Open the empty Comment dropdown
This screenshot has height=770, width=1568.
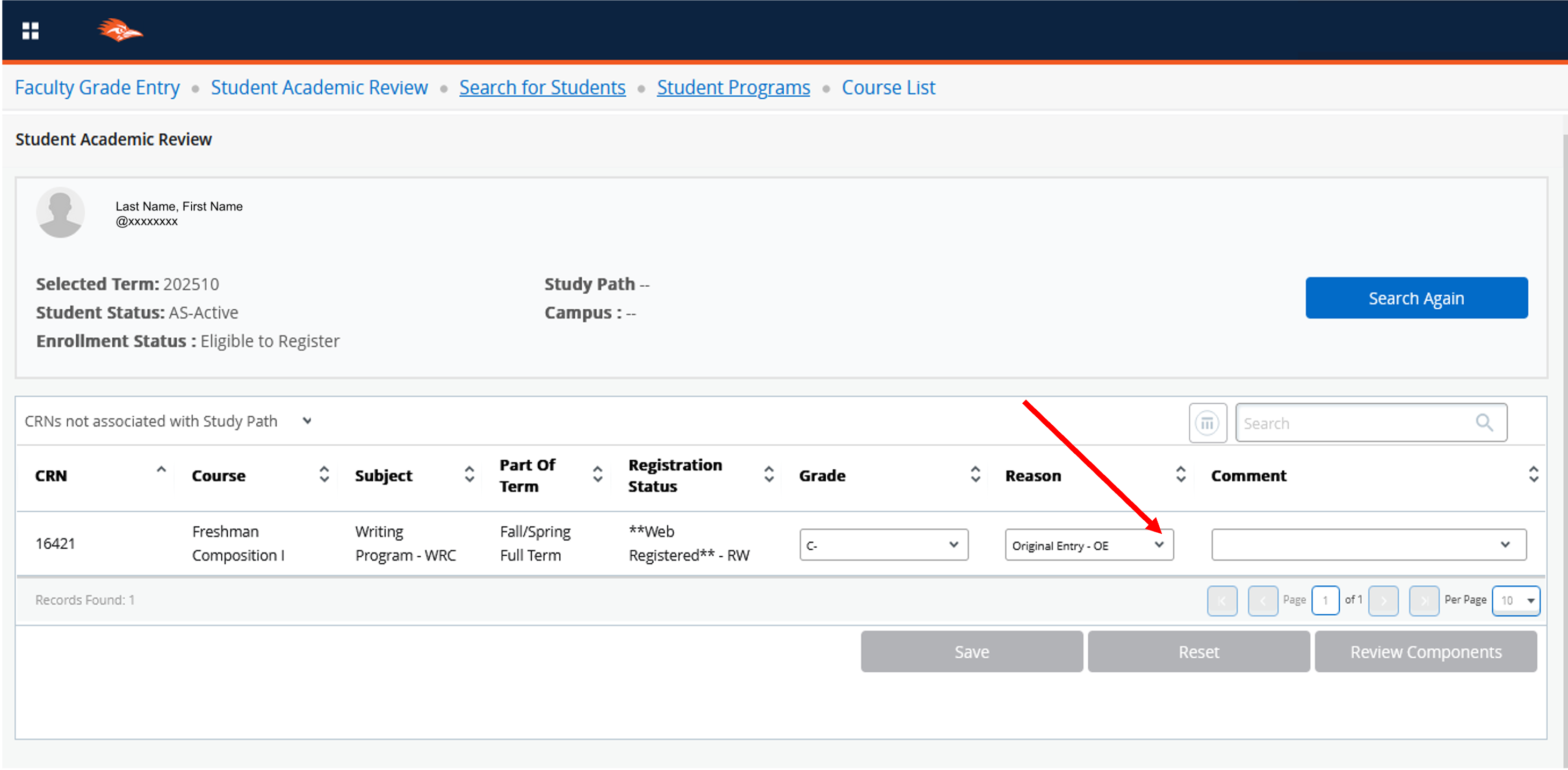pyautogui.click(x=1368, y=545)
